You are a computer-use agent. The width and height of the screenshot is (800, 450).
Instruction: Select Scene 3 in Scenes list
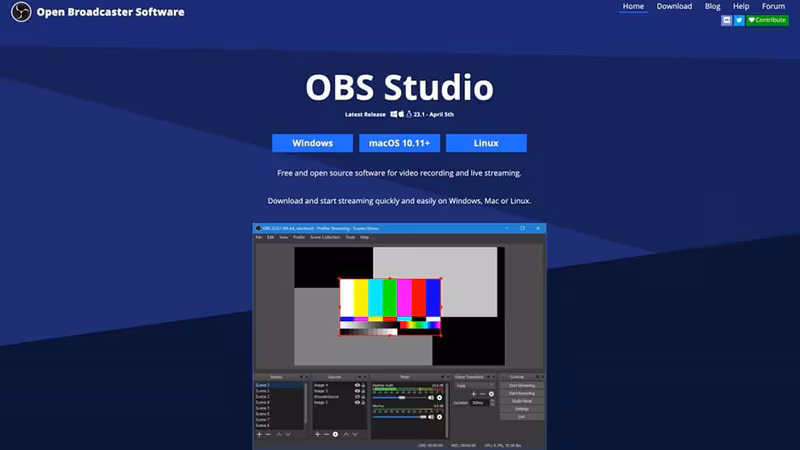point(280,396)
